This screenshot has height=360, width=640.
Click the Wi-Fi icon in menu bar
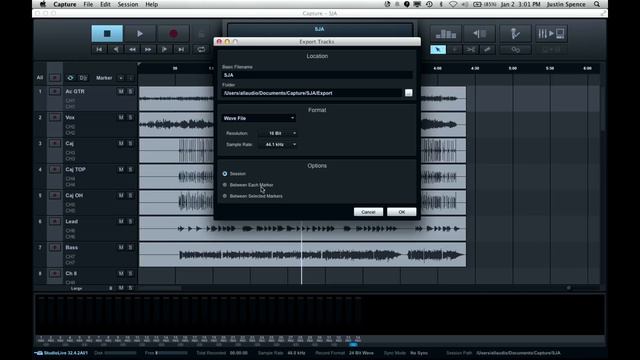(453, 4)
